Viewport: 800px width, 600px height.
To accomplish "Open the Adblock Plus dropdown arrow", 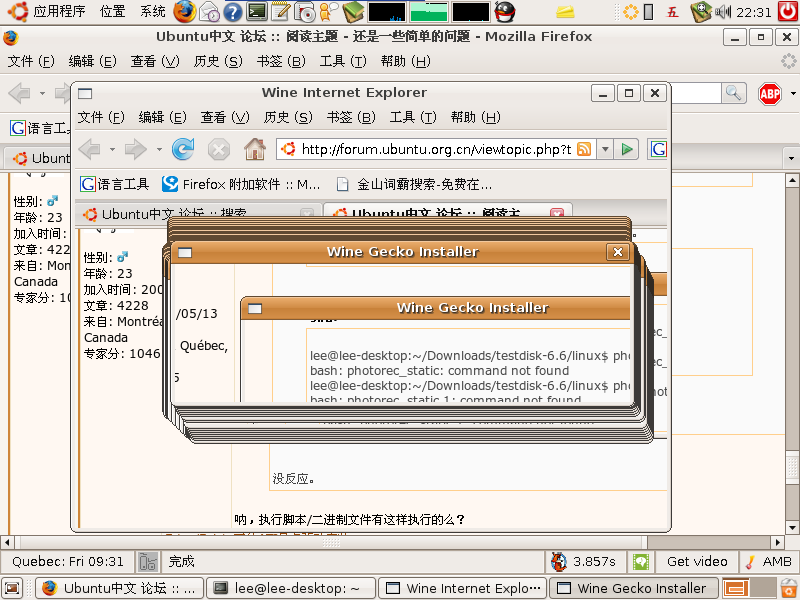I will tap(793, 94).
